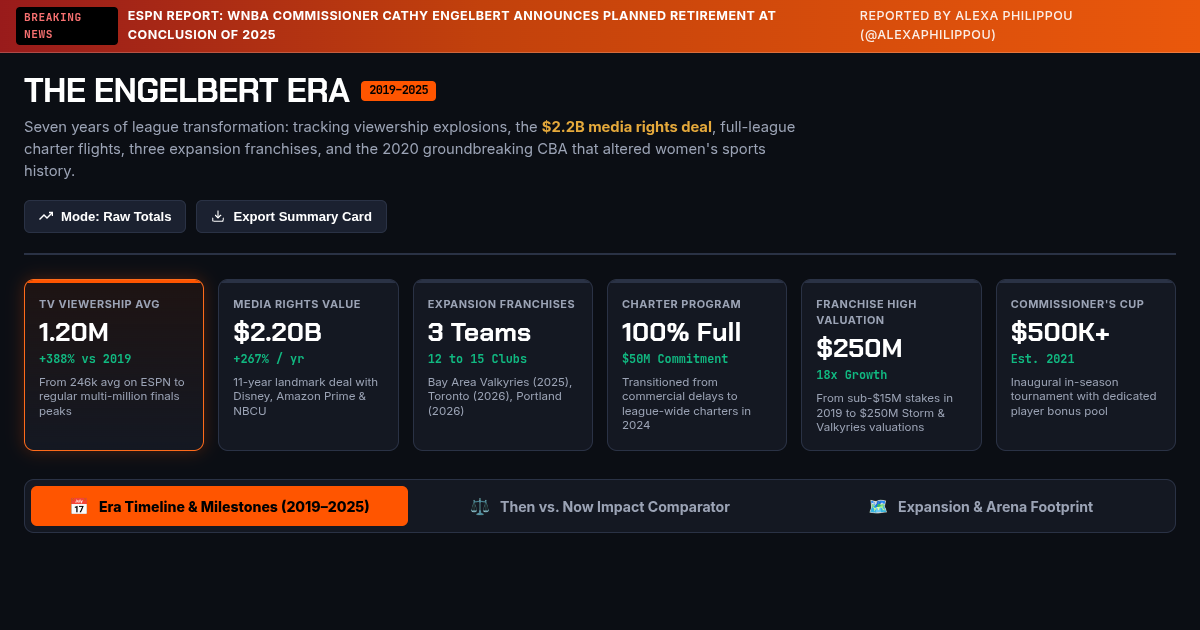
Task: Open Era Timeline & Milestones (2019–2025) tab
Action: coord(219,506)
